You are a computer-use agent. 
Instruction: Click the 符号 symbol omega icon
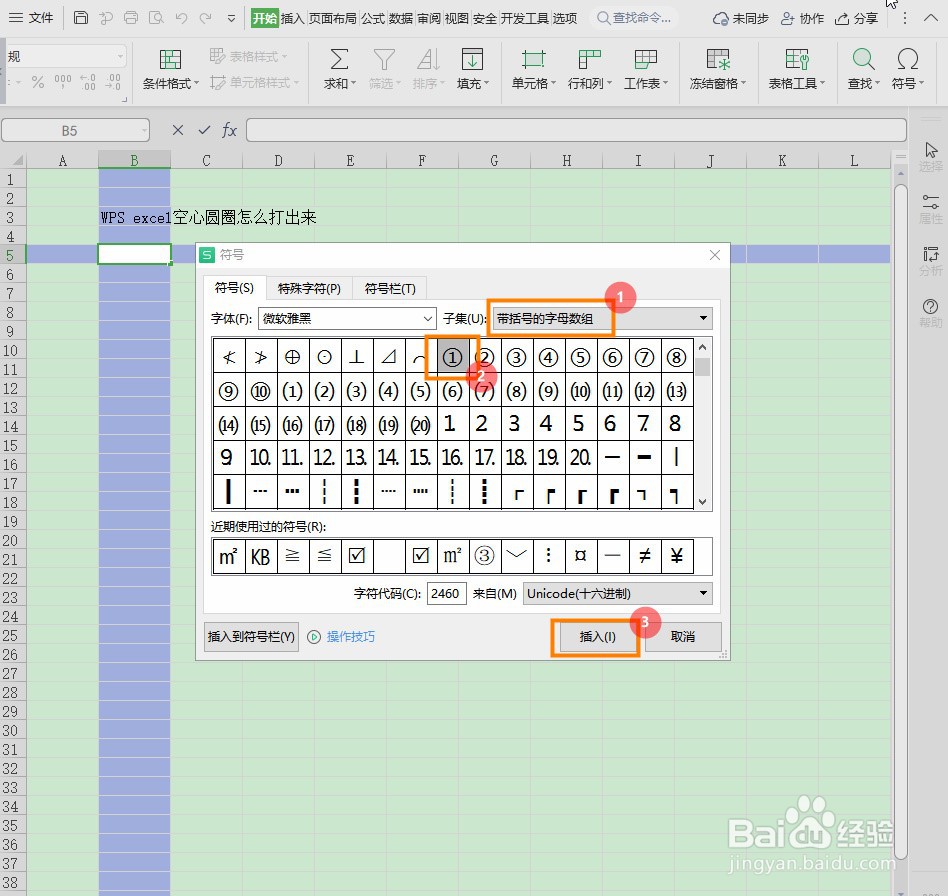point(907,59)
